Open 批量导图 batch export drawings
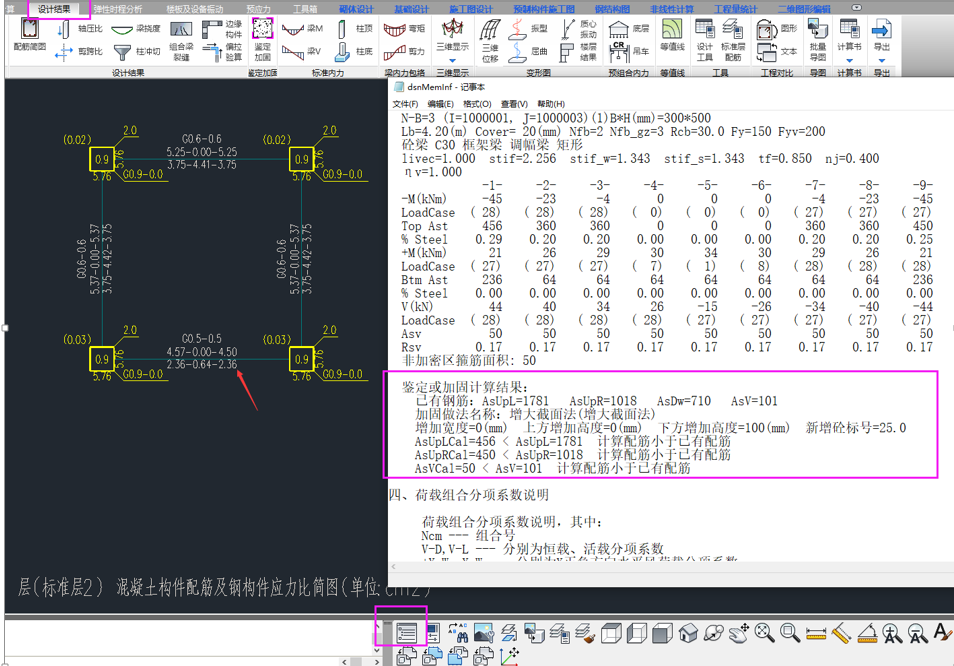The width and height of the screenshot is (954, 666). (x=818, y=40)
